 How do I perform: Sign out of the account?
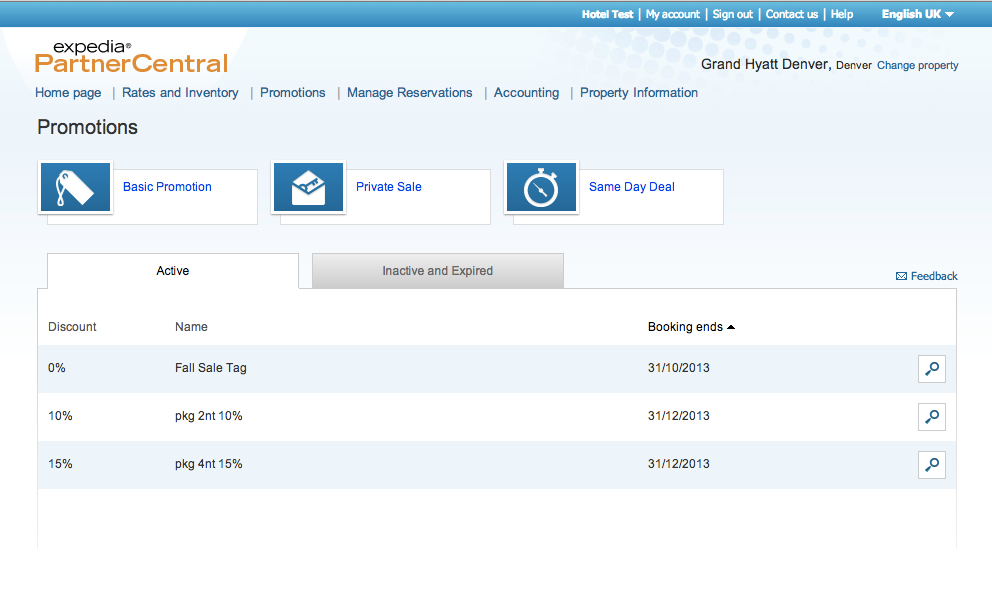coord(732,14)
